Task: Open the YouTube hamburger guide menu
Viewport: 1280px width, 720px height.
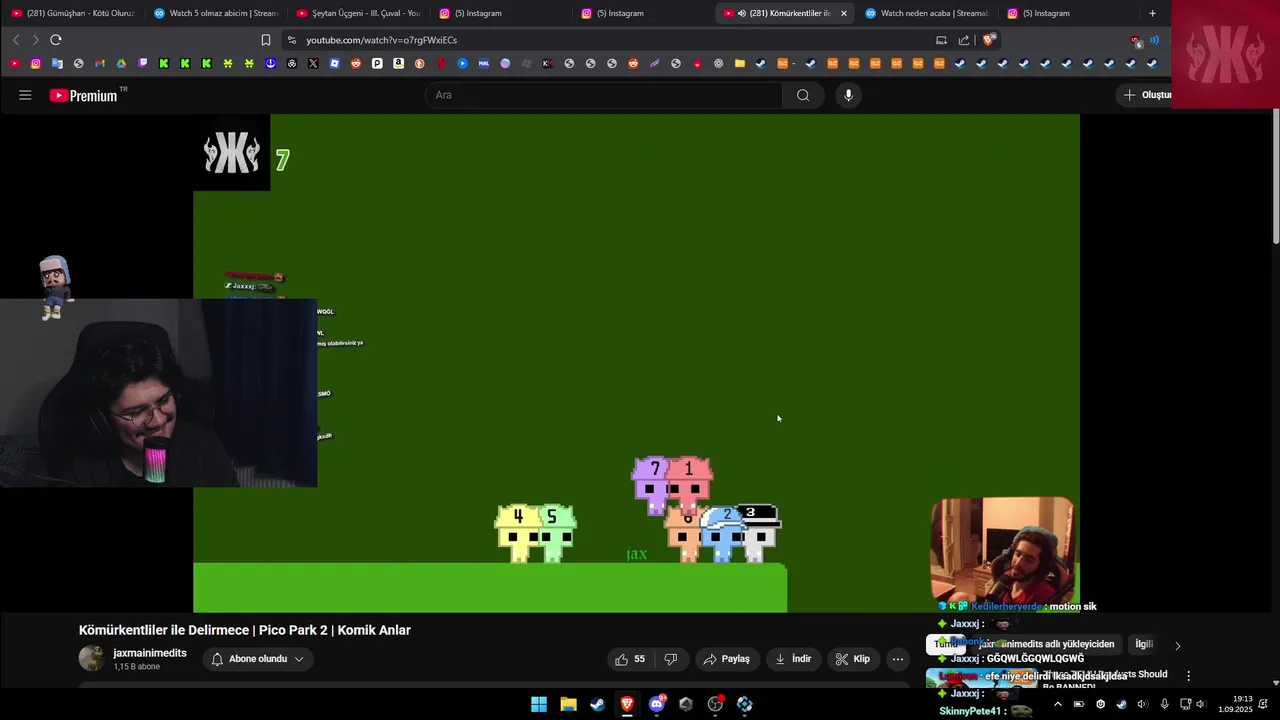Action: (25, 95)
